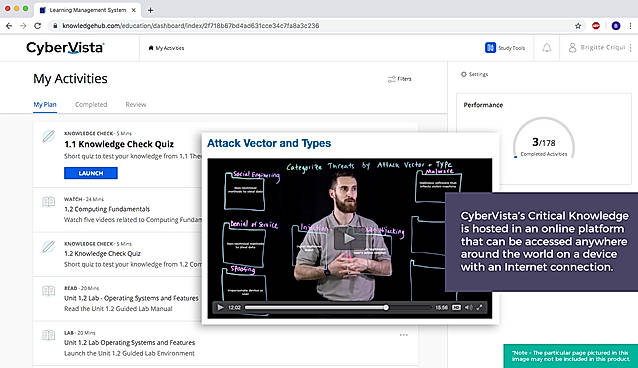638x368 pixels.
Task: Launch the 1.1 Knowledge Check Quiz
Action: [x=91, y=173]
